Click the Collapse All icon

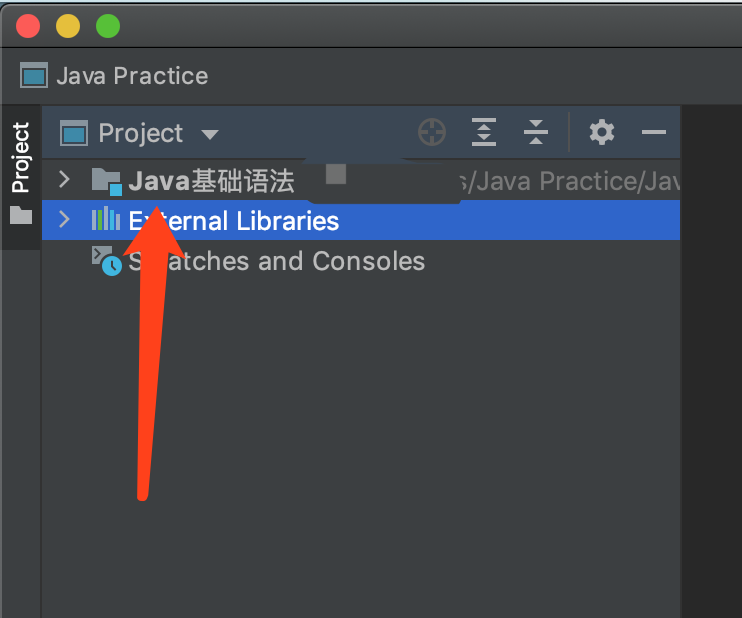pyautogui.click(x=536, y=132)
